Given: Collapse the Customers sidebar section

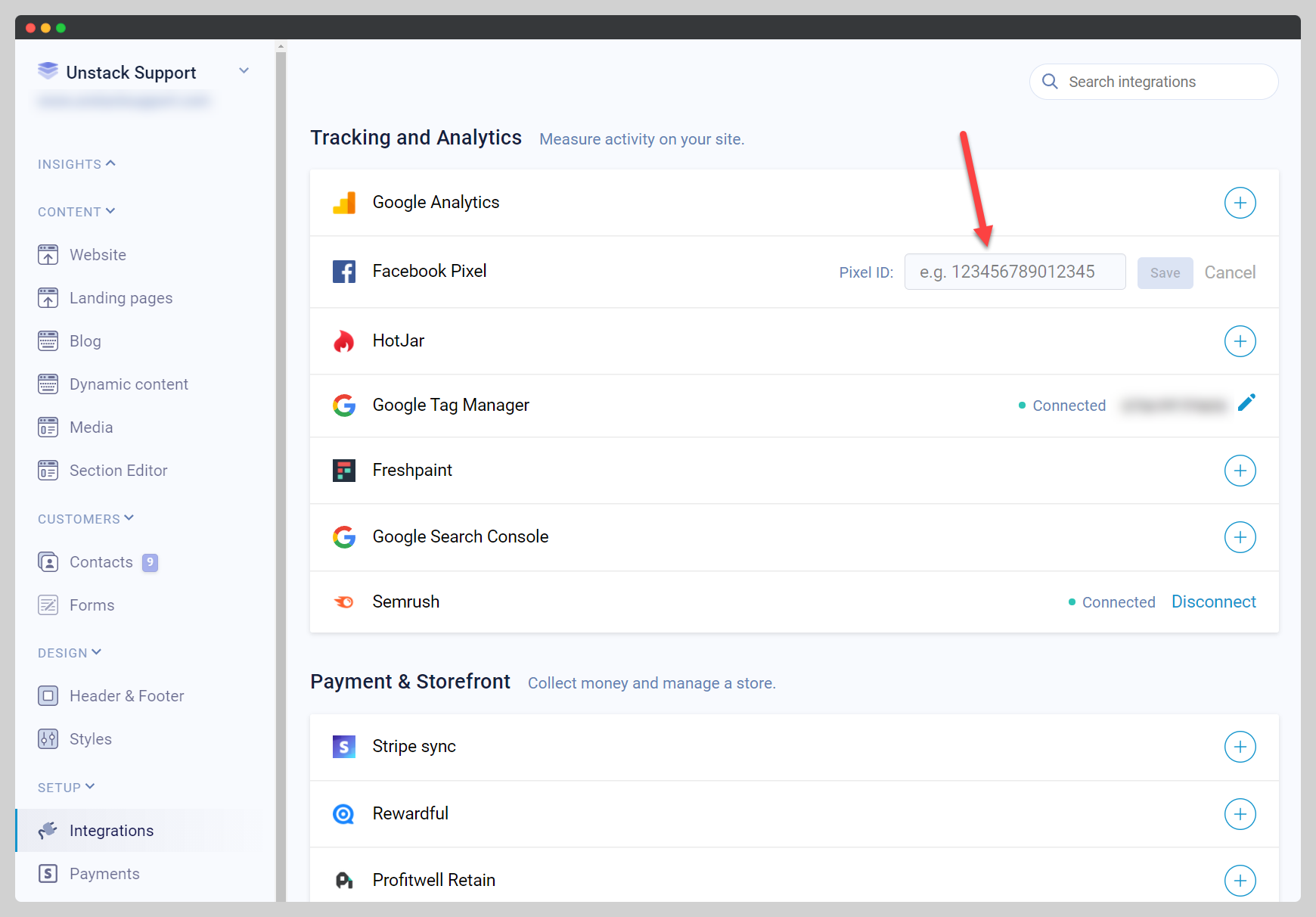Looking at the screenshot, I should [x=85, y=519].
